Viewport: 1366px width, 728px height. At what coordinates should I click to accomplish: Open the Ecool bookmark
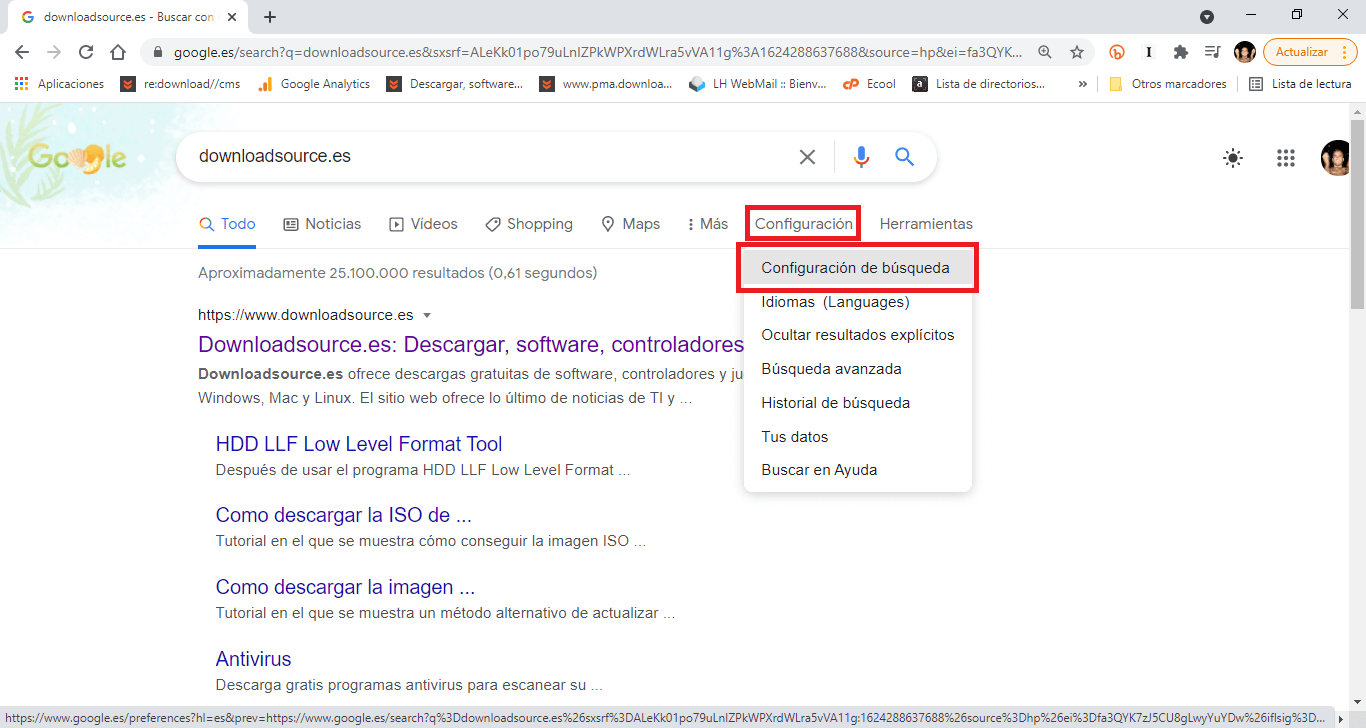(x=870, y=84)
